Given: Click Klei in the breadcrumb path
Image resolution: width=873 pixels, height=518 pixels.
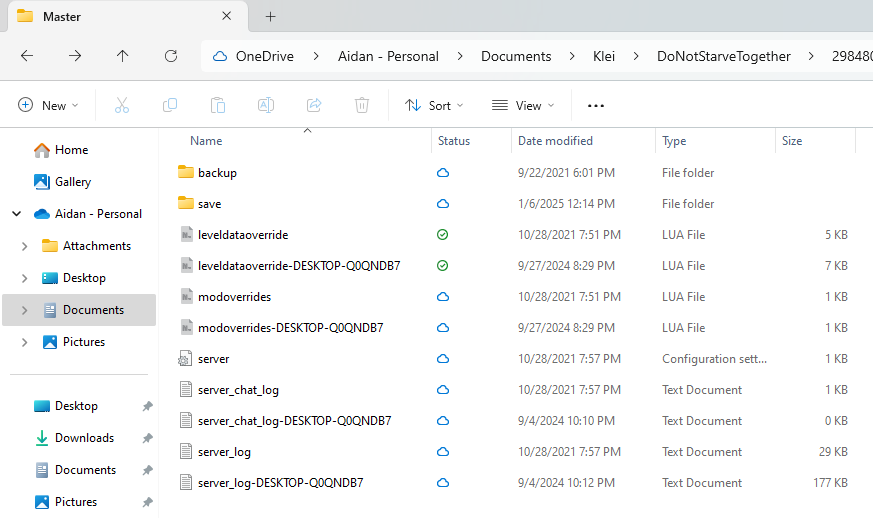Looking at the screenshot, I should 604,56.
